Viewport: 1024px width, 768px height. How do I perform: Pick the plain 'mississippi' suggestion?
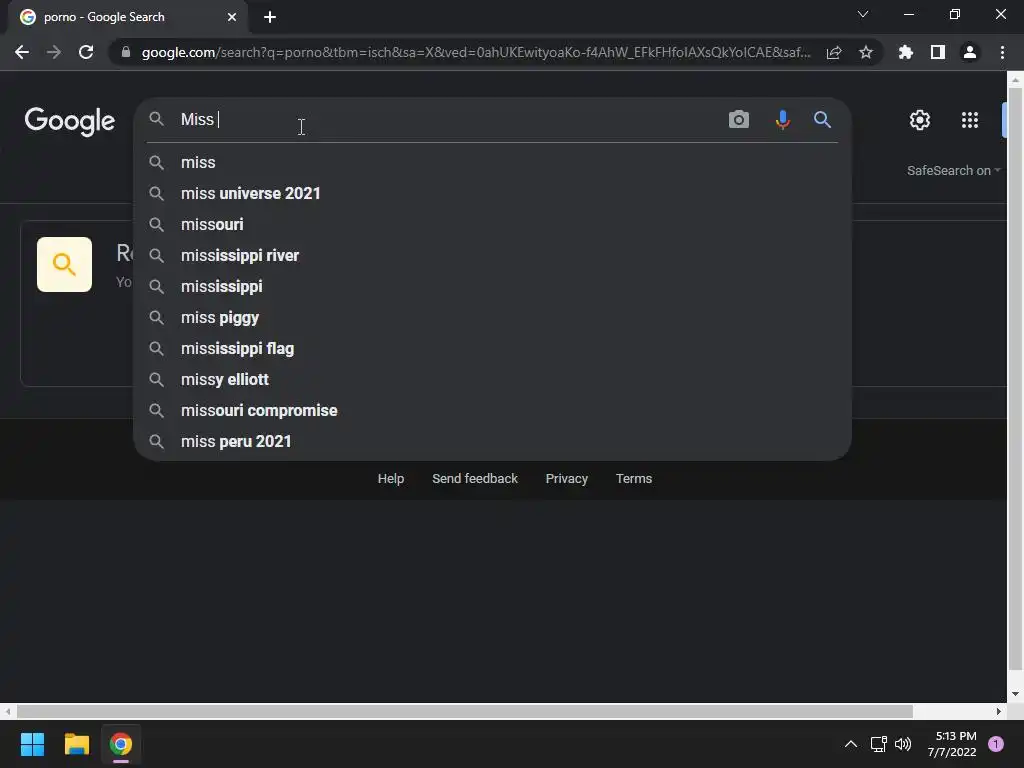492,287
